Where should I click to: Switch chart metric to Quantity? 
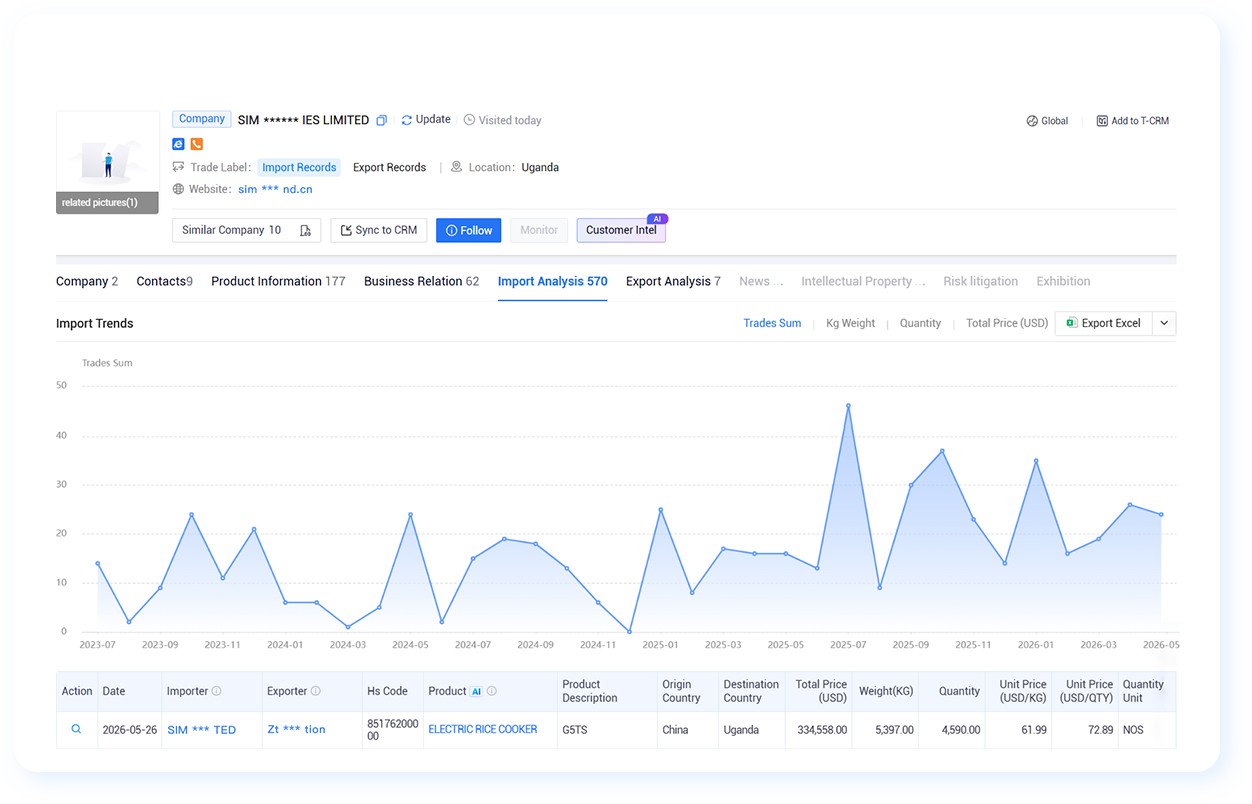920,323
